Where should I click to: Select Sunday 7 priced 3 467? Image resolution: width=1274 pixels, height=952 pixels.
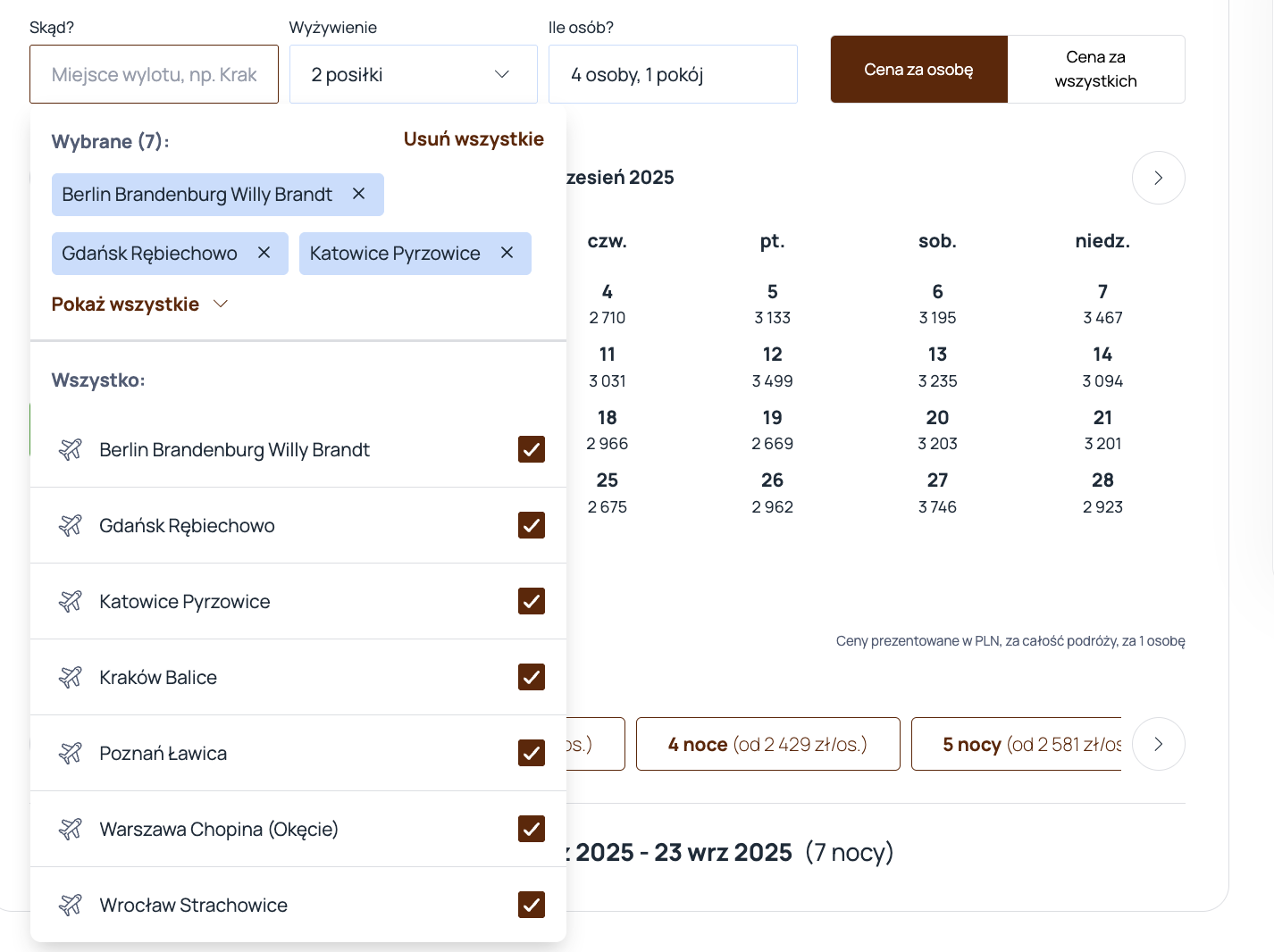pos(1103,305)
